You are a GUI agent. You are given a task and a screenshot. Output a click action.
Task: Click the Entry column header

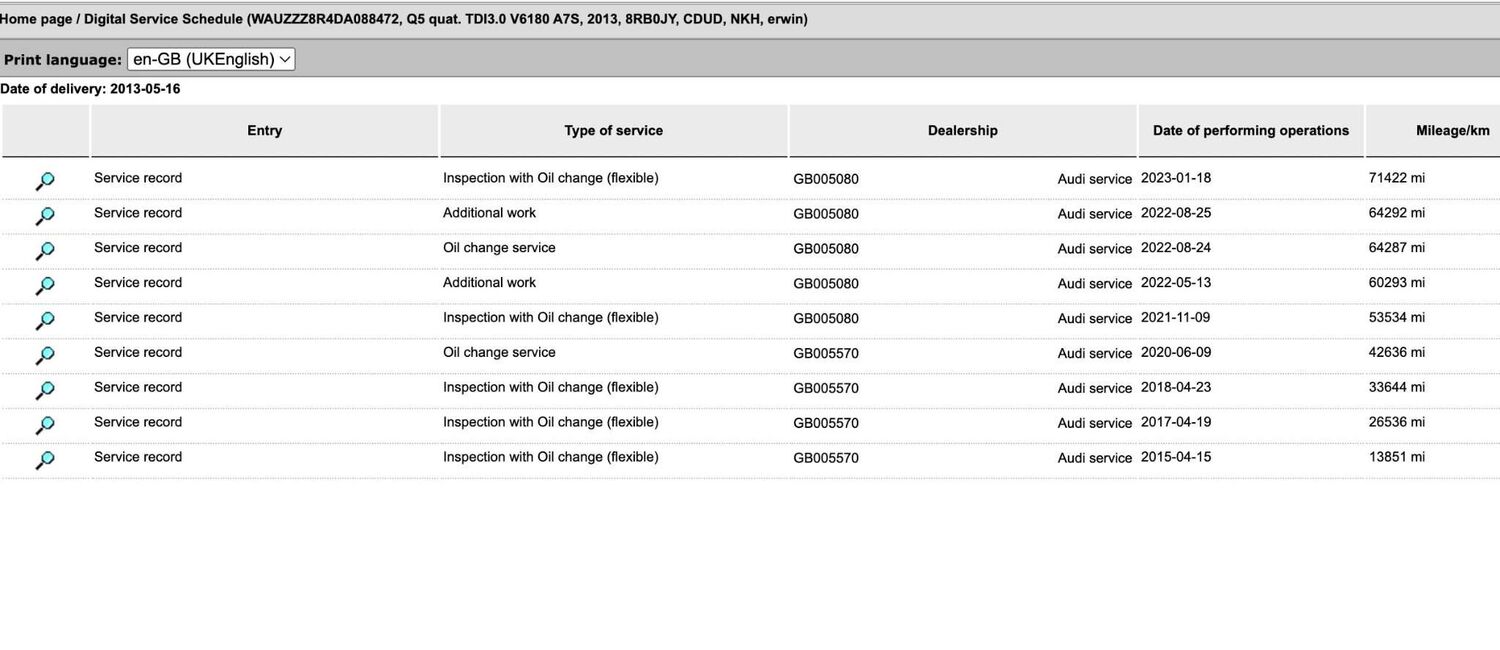point(264,131)
